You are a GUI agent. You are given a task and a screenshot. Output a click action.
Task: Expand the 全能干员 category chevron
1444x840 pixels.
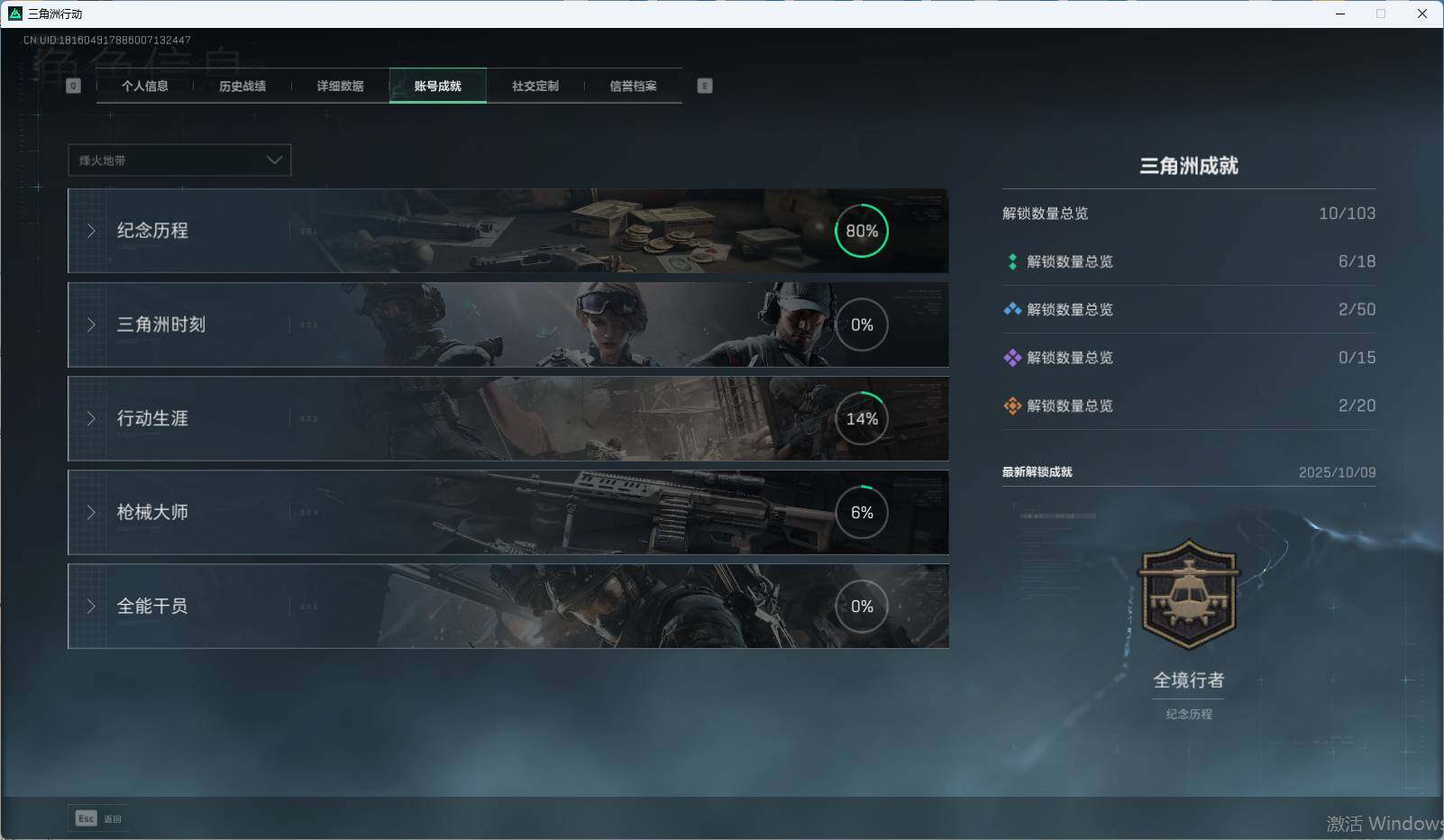point(91,606)
